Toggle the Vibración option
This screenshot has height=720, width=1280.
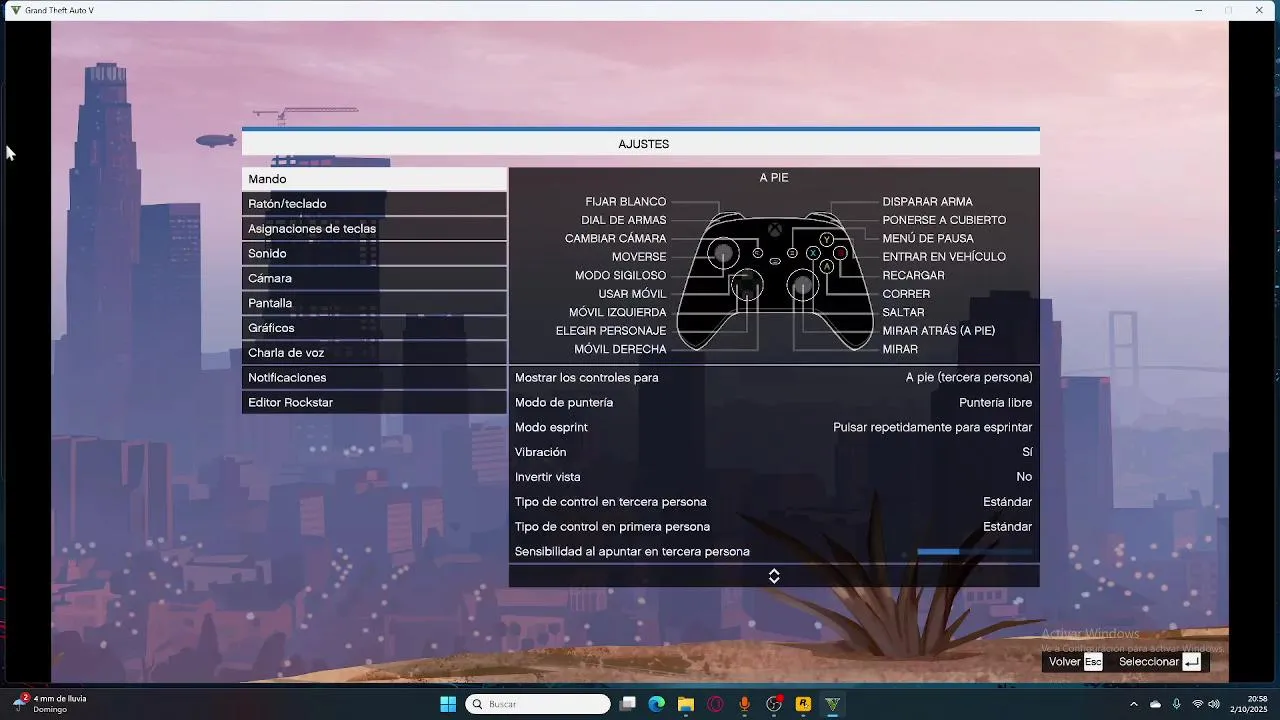(774, 452)
